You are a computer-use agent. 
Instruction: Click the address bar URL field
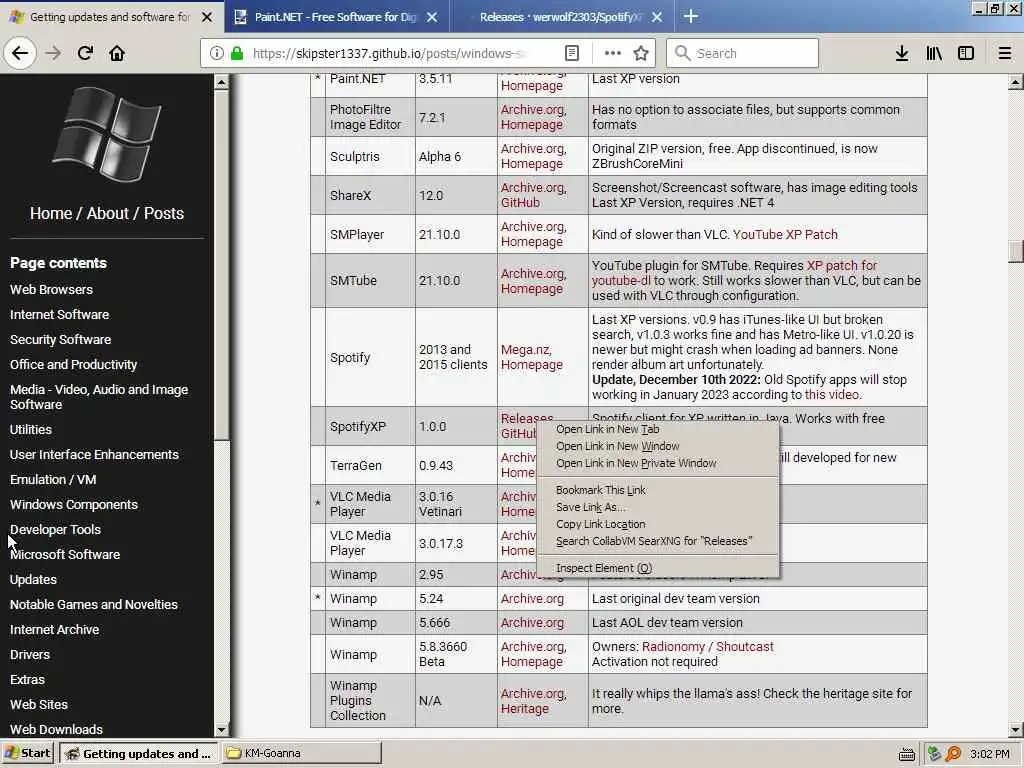click(391, 53)
